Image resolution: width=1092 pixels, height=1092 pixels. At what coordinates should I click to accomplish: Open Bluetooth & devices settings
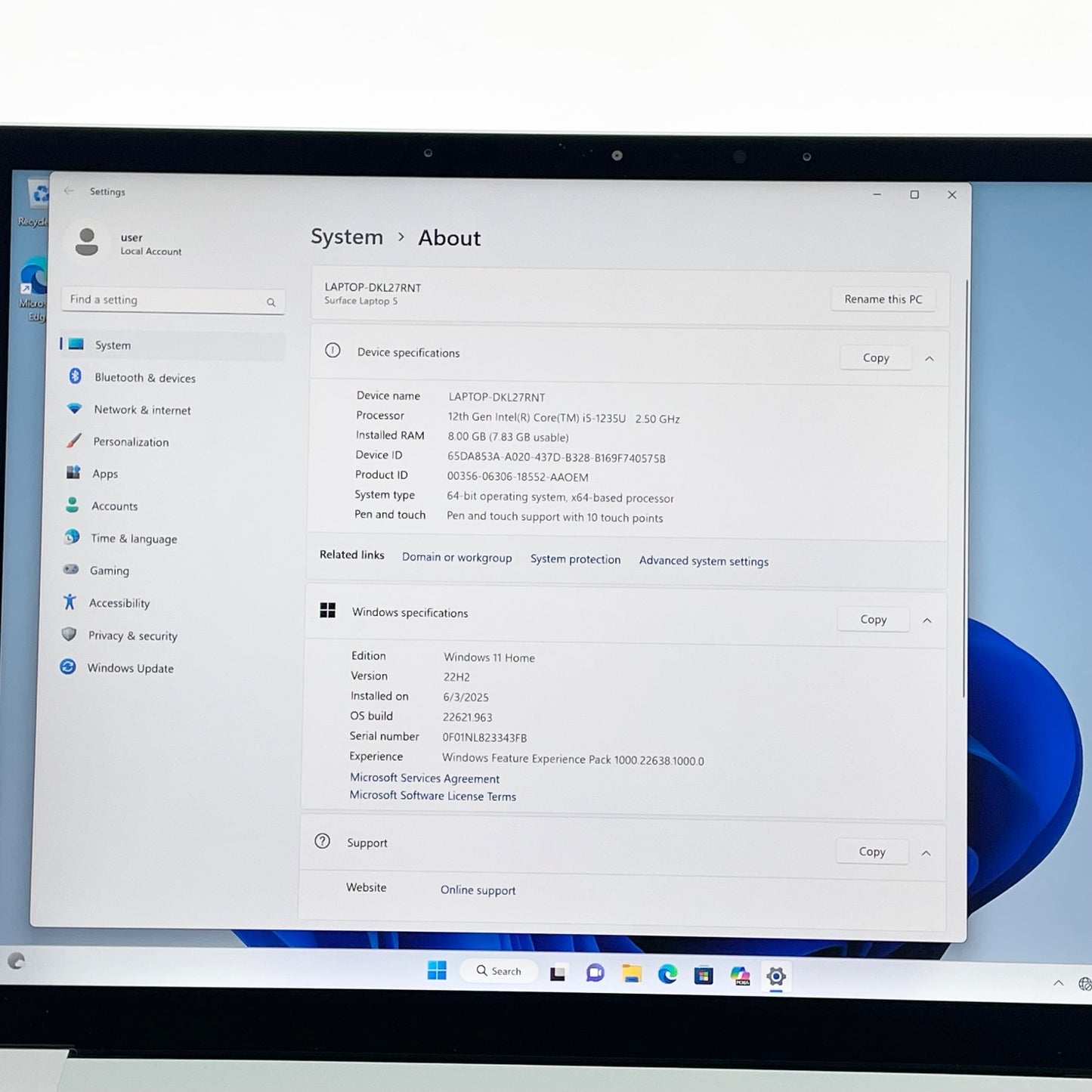144,378
